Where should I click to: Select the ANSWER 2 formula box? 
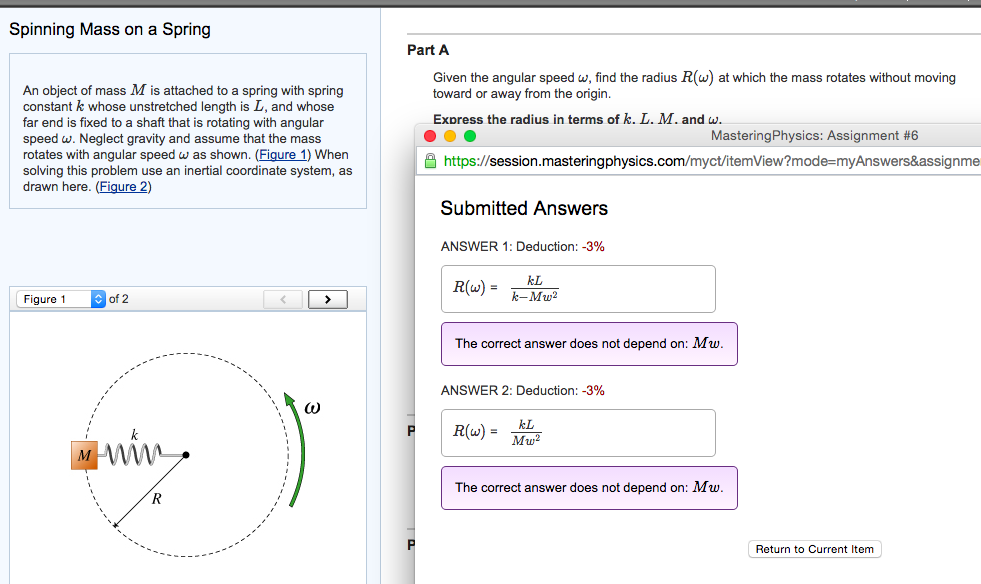(x=578, y=432)
